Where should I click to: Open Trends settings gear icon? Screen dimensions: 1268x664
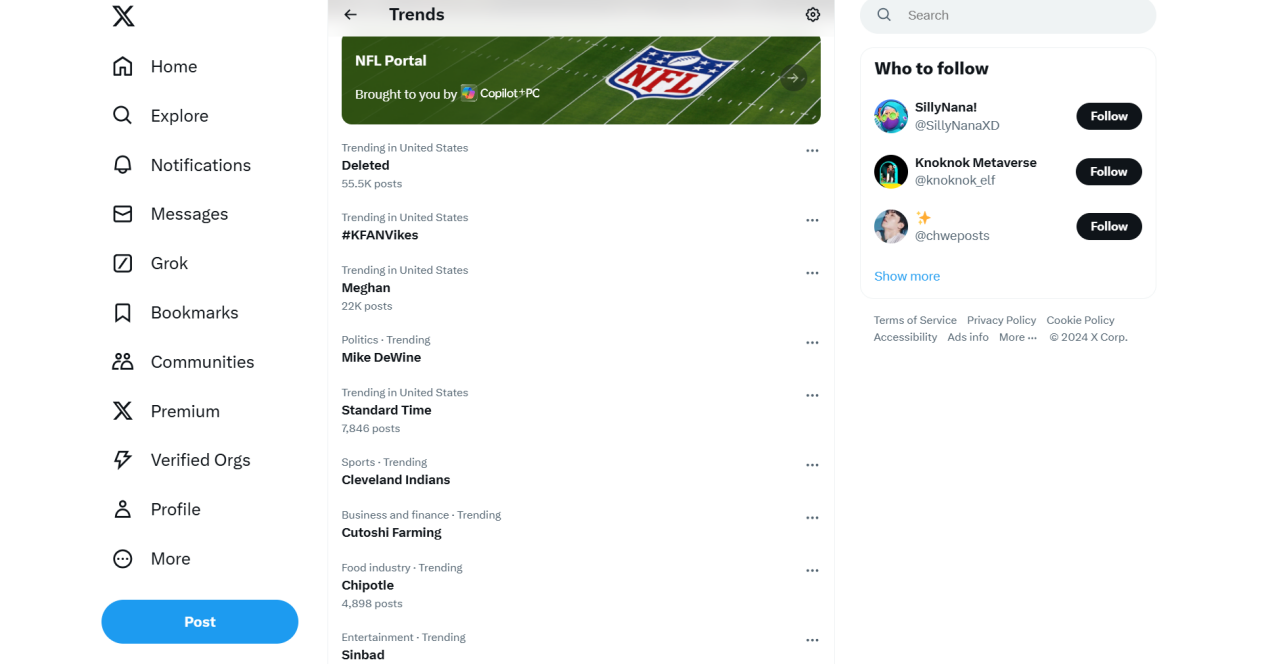(x=813, y=15)
